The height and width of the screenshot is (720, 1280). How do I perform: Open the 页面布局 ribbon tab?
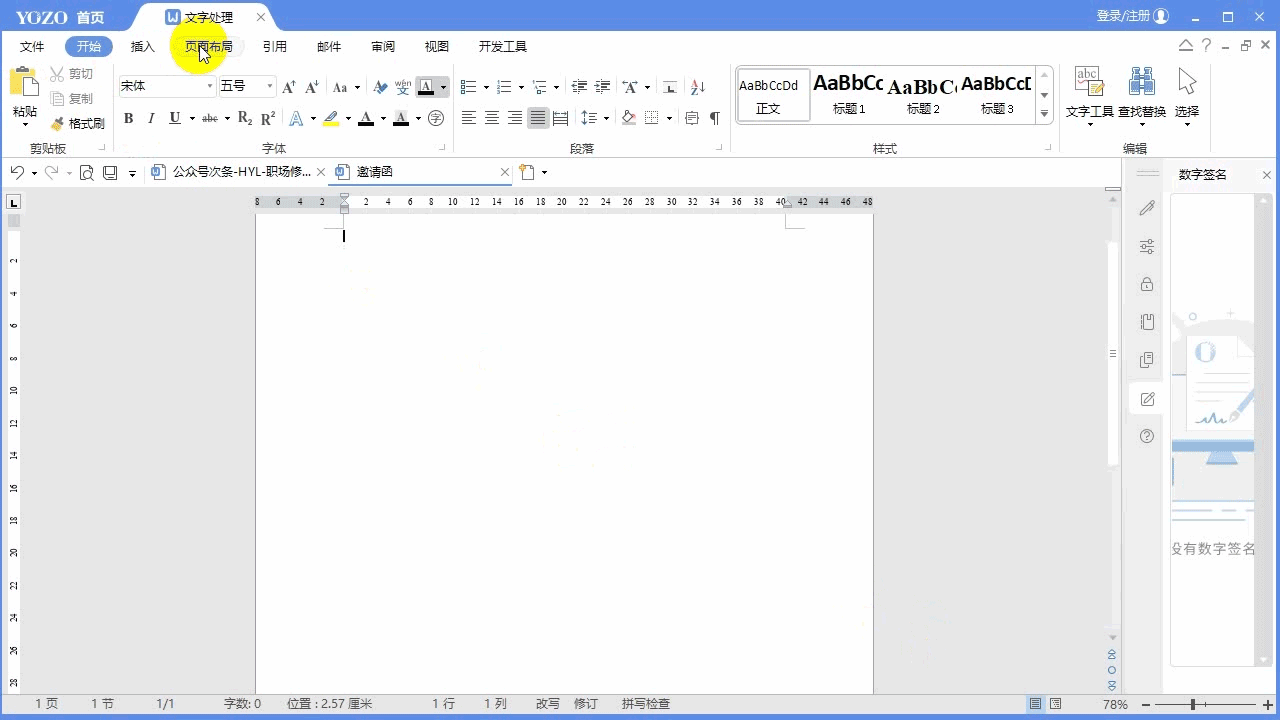(208, 47)
